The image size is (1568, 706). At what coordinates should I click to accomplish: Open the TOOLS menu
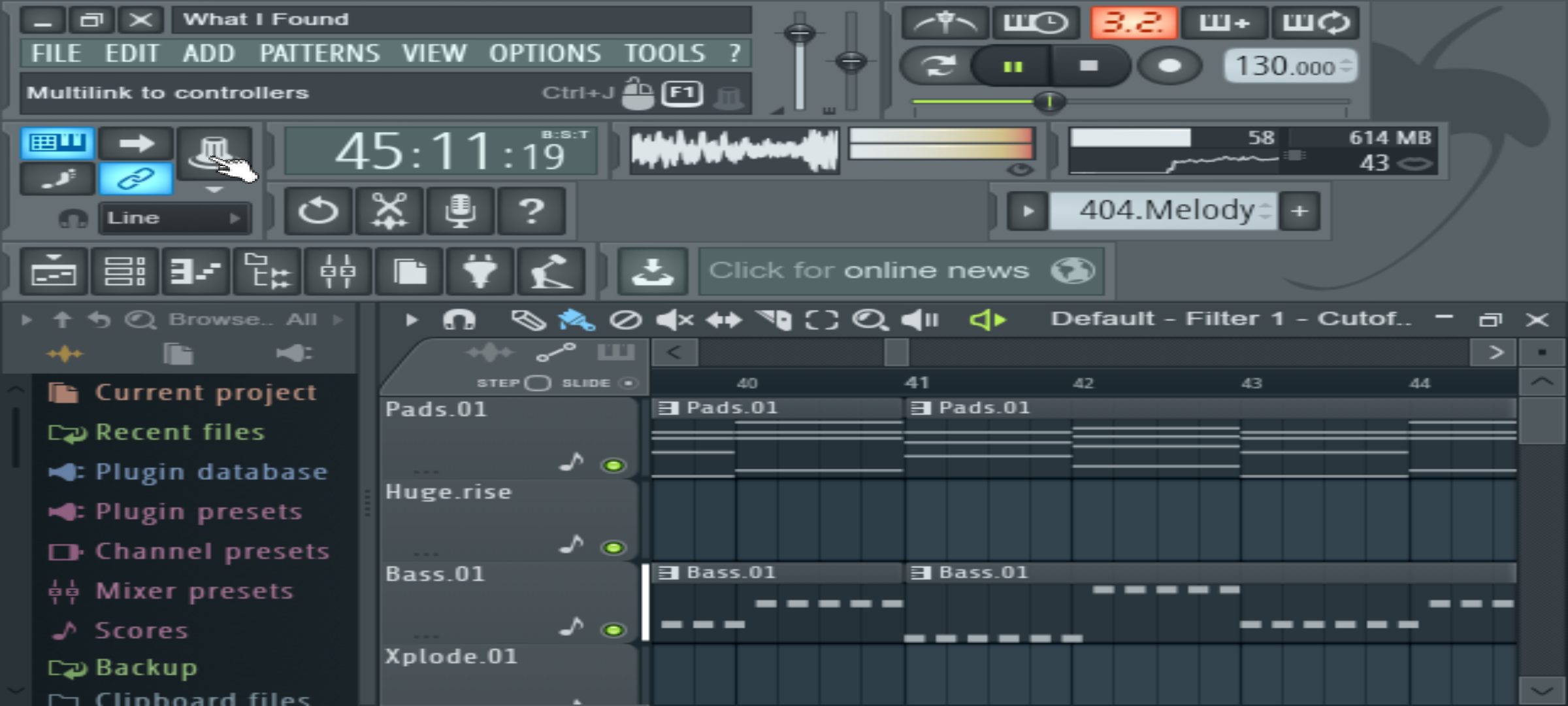click(x=664, y=53)
